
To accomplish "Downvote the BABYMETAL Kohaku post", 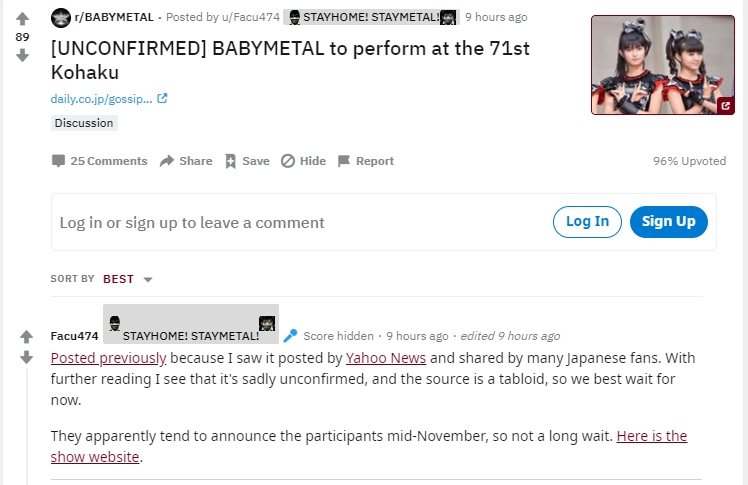I will 23,55.
